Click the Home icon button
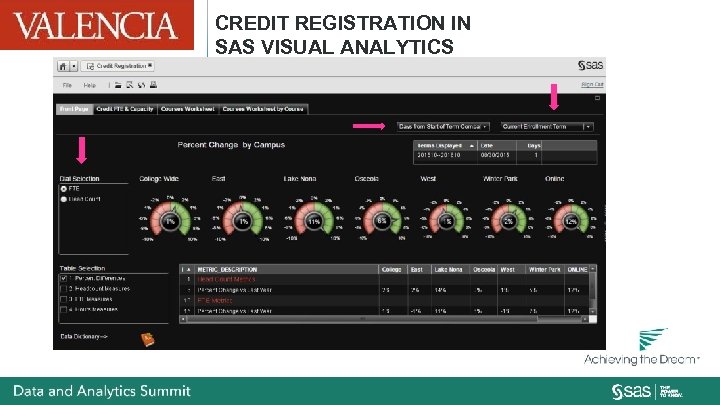The image size is (720, 405). 63,66
